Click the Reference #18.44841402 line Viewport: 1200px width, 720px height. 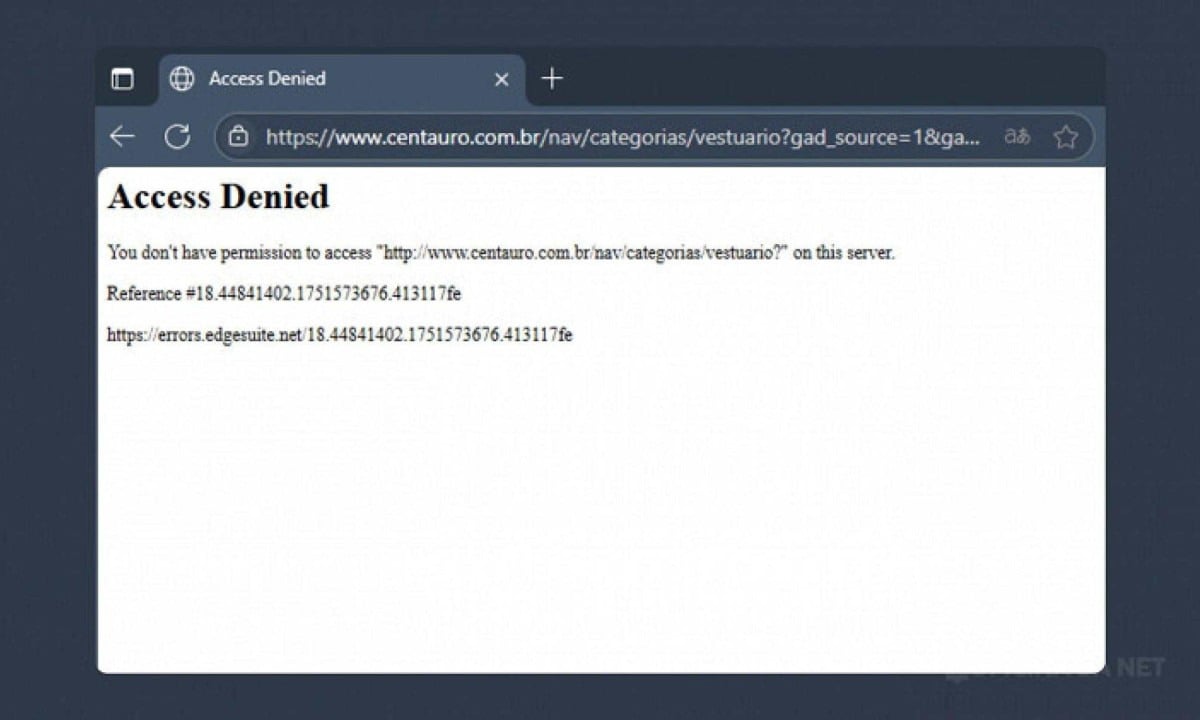(x=284, y=294)
